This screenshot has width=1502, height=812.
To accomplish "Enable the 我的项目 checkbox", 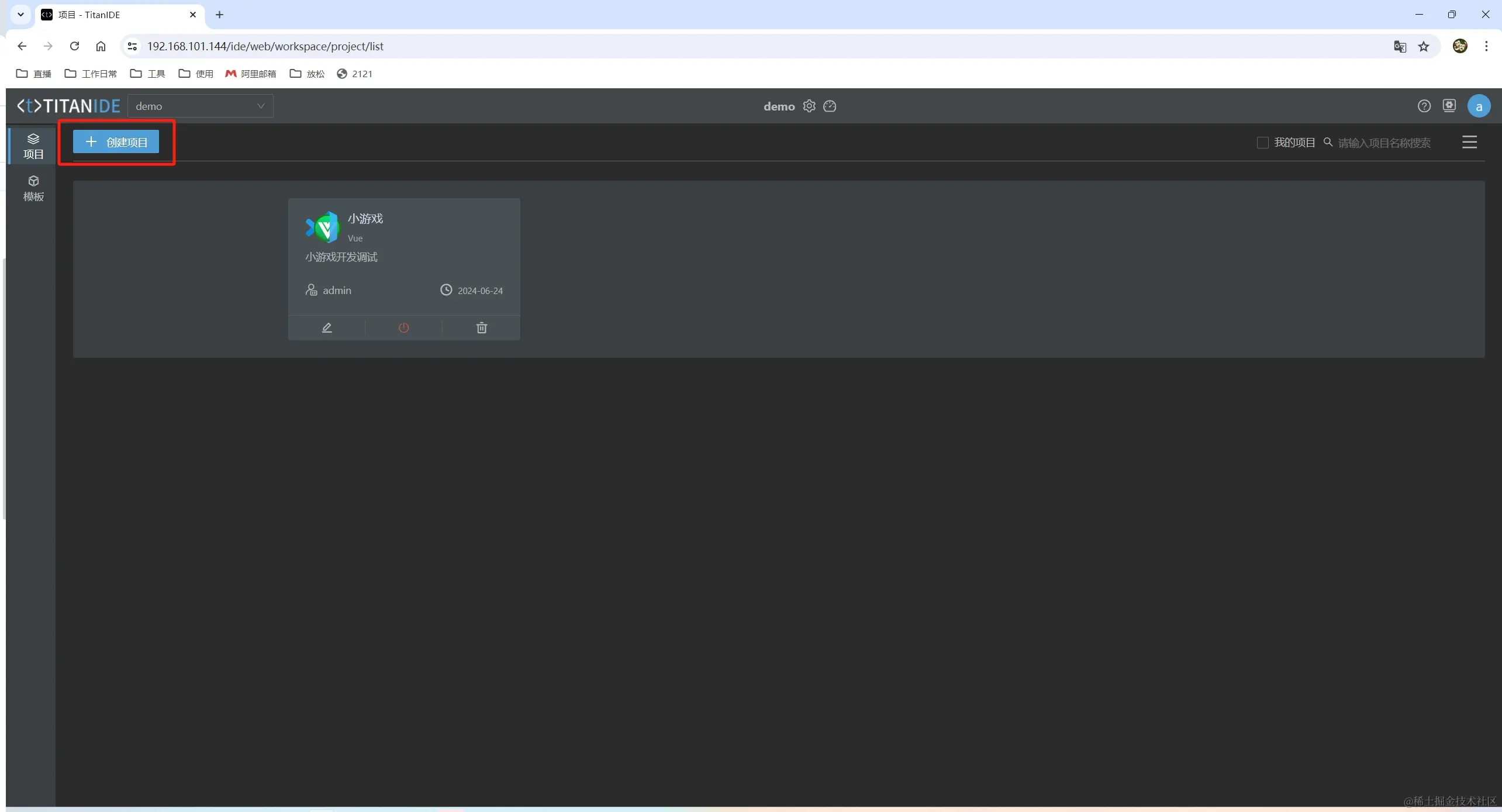I will 1262,143.
